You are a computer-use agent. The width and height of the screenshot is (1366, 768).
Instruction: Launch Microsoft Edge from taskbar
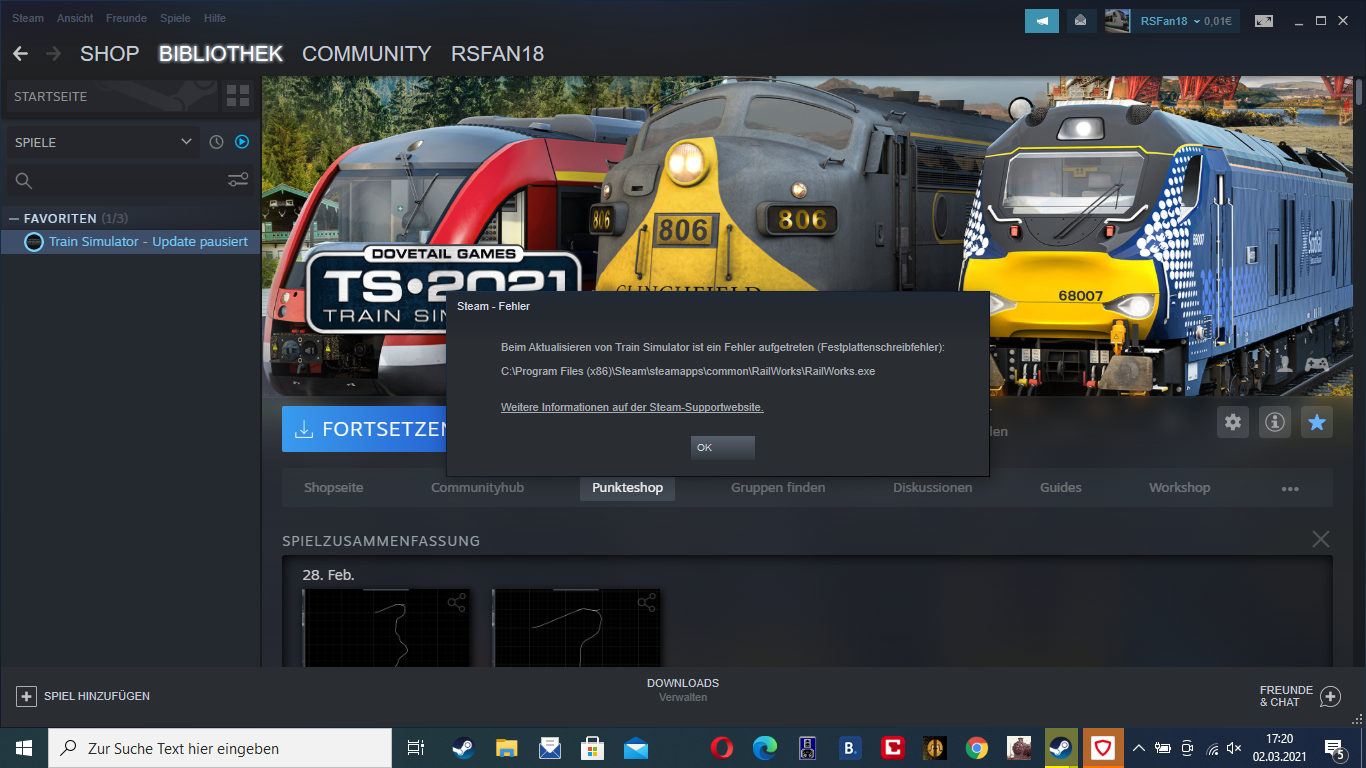tap(765, 748)
